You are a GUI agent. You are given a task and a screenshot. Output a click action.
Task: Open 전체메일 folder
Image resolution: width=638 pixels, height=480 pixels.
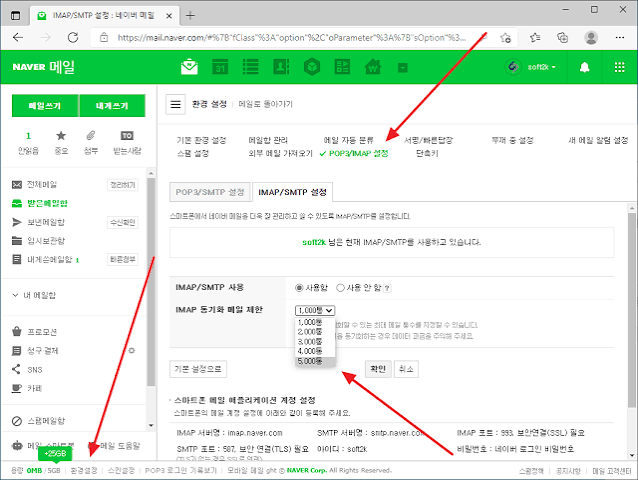(42, 185)
